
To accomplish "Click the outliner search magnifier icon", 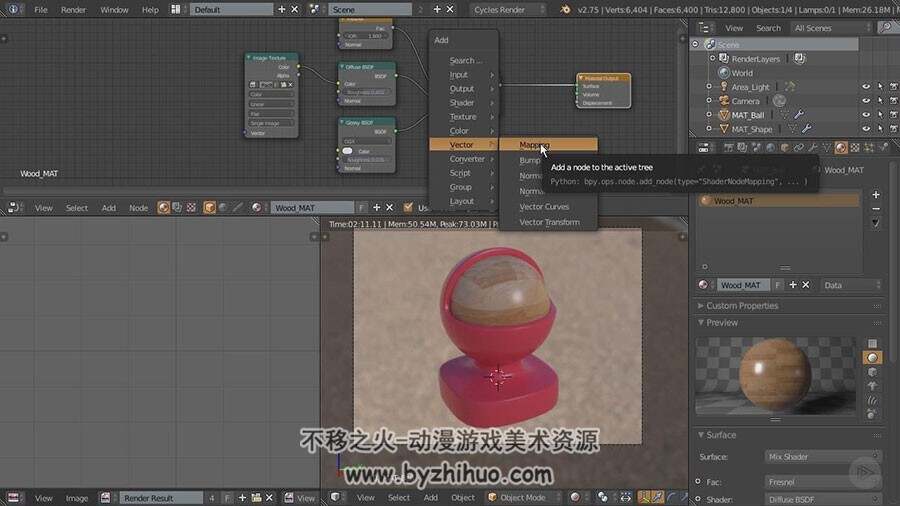I will point(887,28).
